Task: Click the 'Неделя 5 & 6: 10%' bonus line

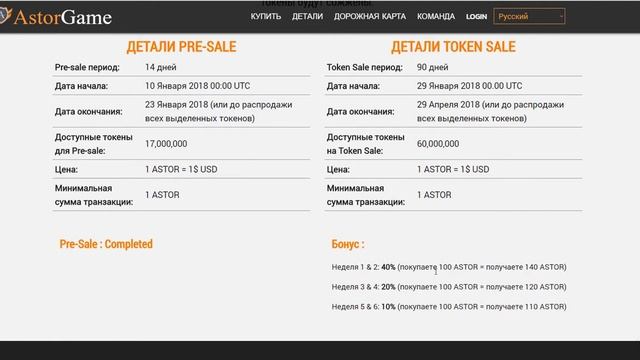Action: [x=449, y=307]
